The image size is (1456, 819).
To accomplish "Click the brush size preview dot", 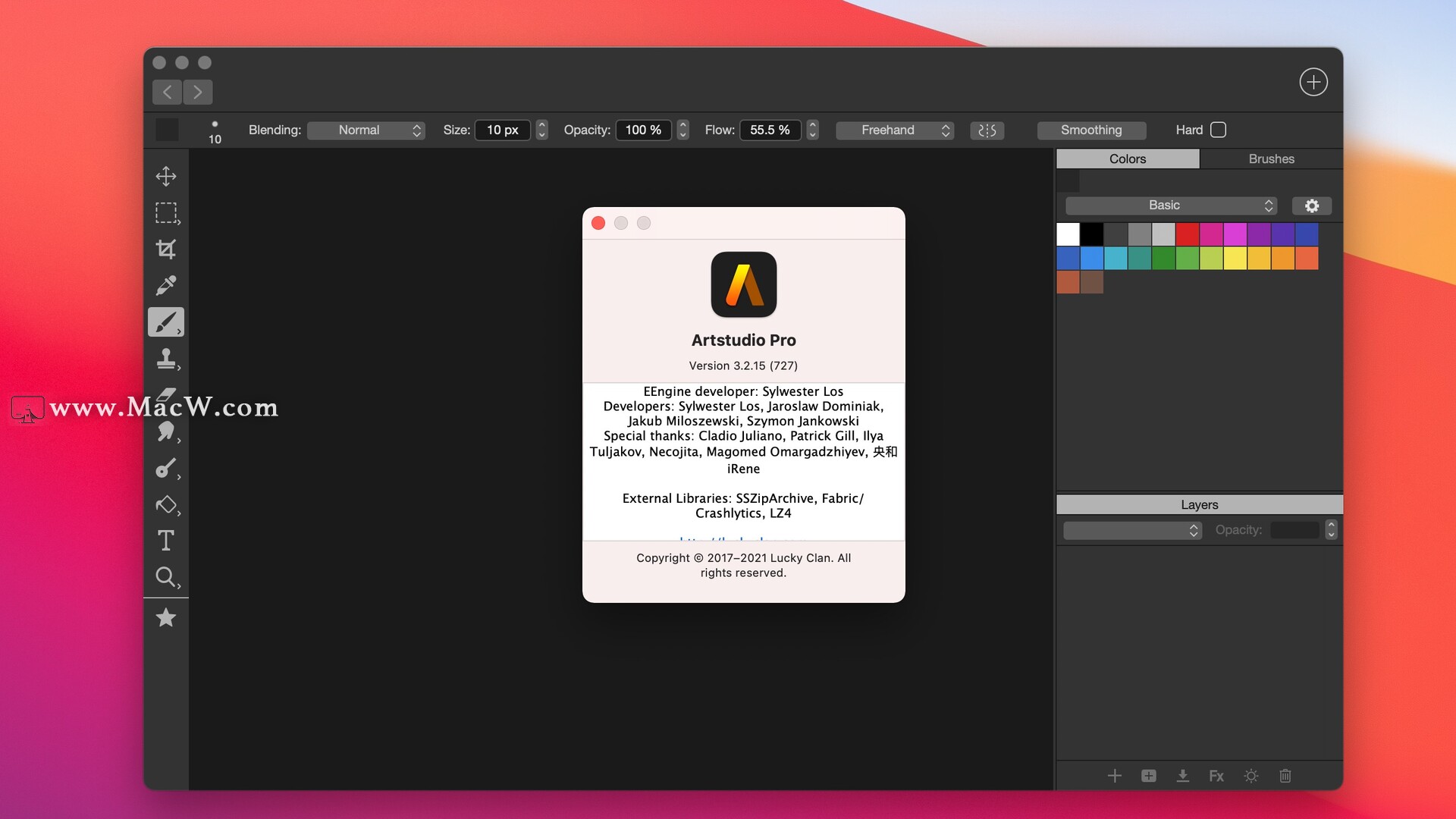I will point(215,124).
